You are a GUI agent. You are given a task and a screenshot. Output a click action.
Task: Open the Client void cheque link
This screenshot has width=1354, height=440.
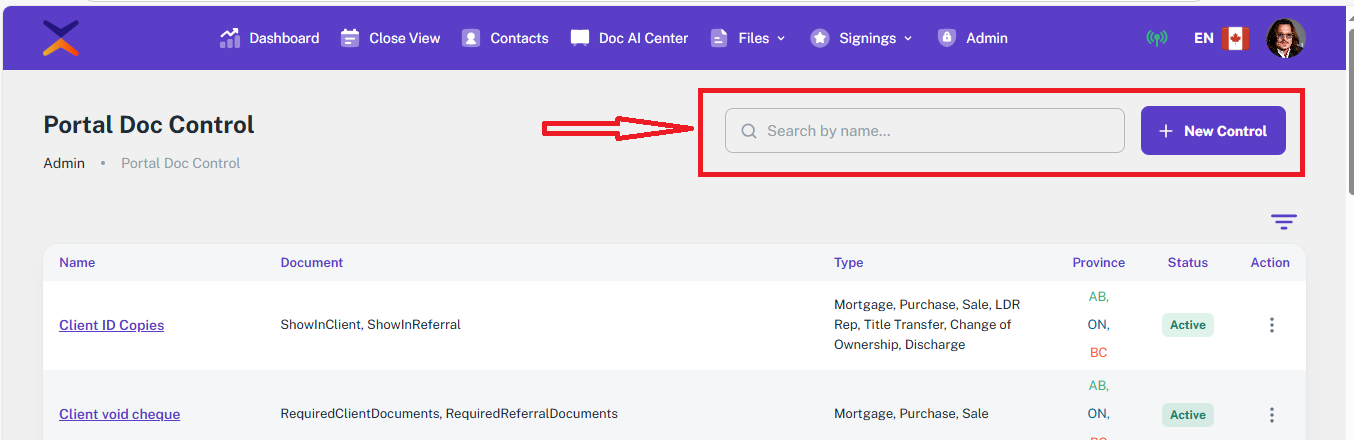click(119, 414)
